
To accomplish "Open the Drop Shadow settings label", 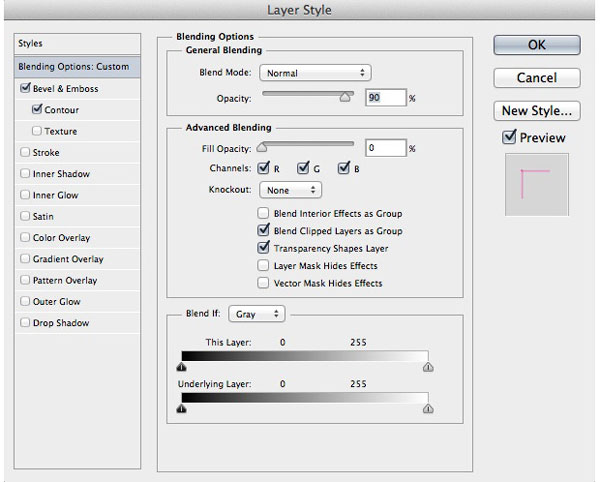I will coord(61,323).
